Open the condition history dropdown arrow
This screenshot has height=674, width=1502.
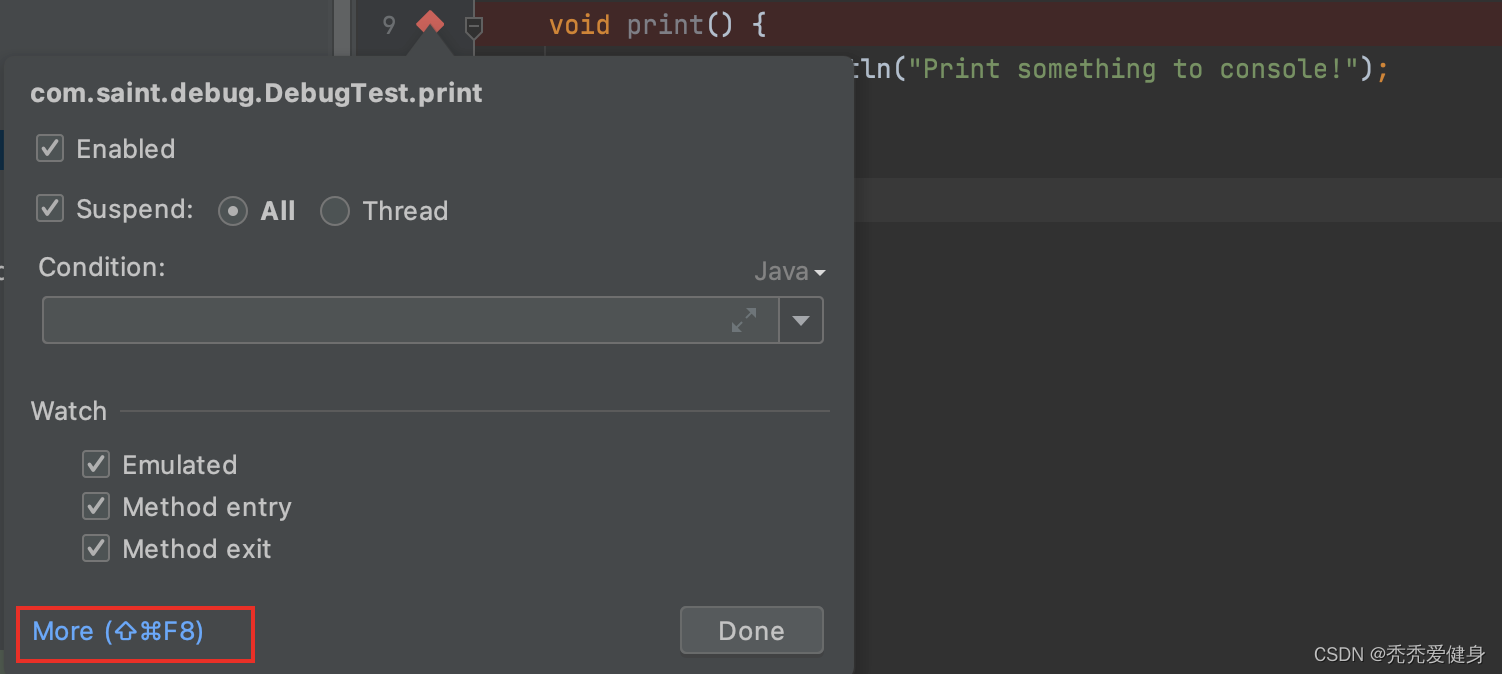[801, 321]
